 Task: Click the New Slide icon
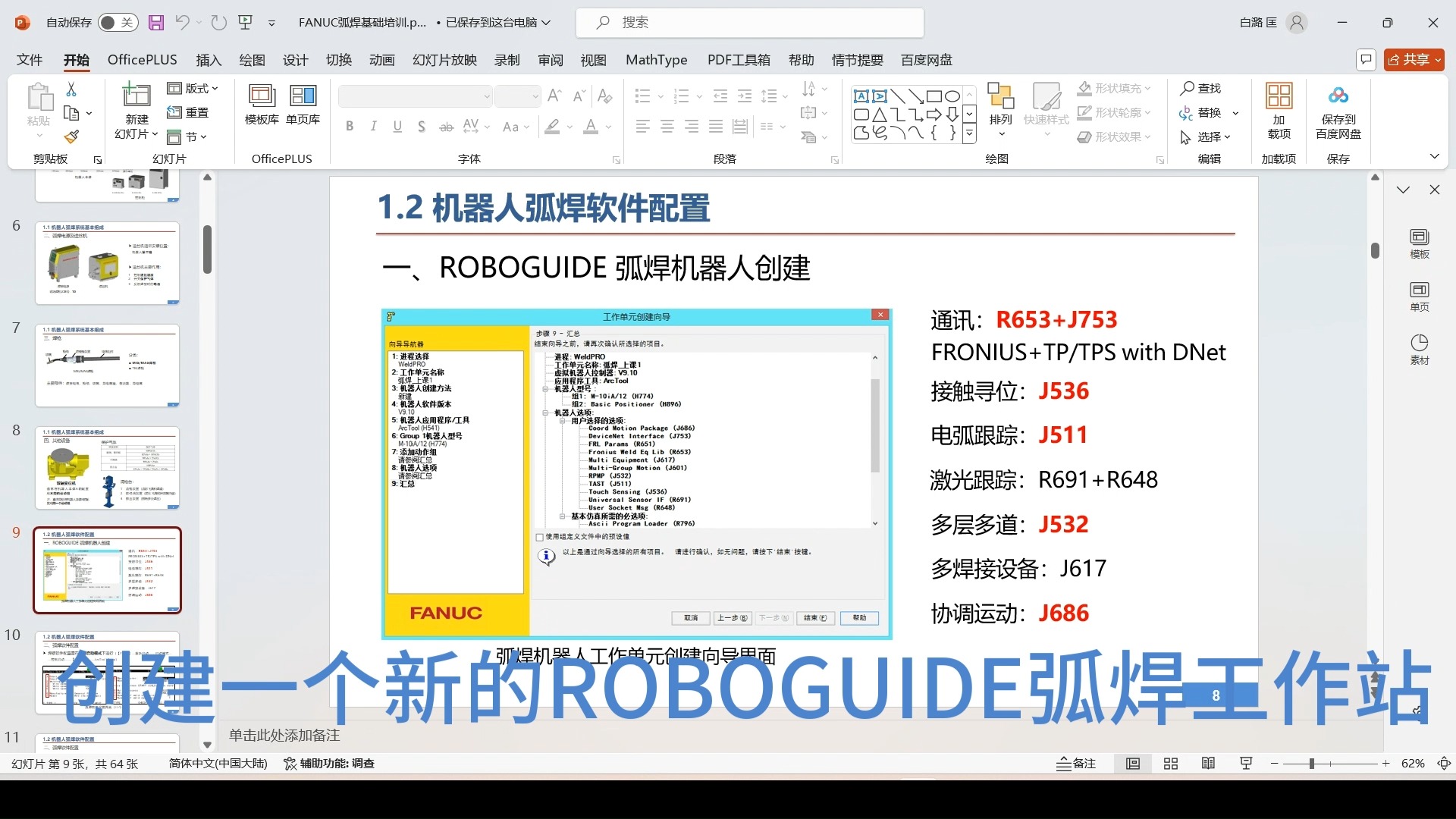[x=136, y=95]
